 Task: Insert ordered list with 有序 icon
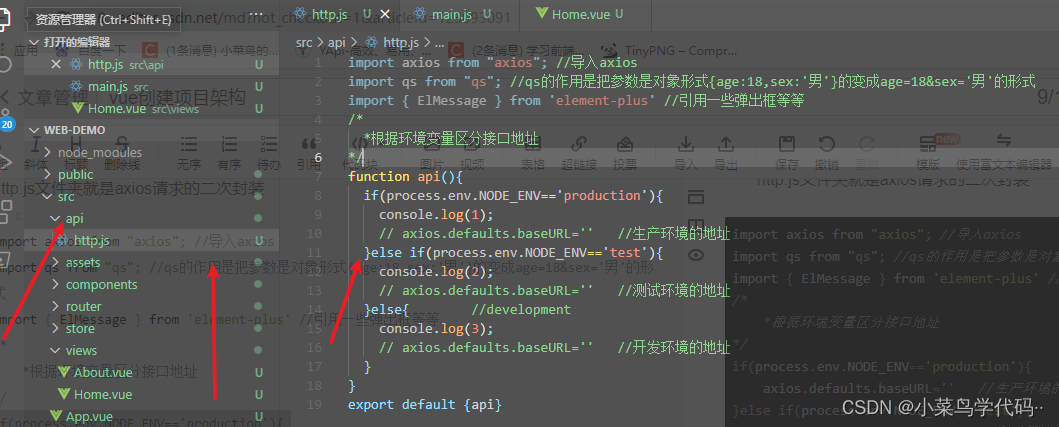pos(230,144)
